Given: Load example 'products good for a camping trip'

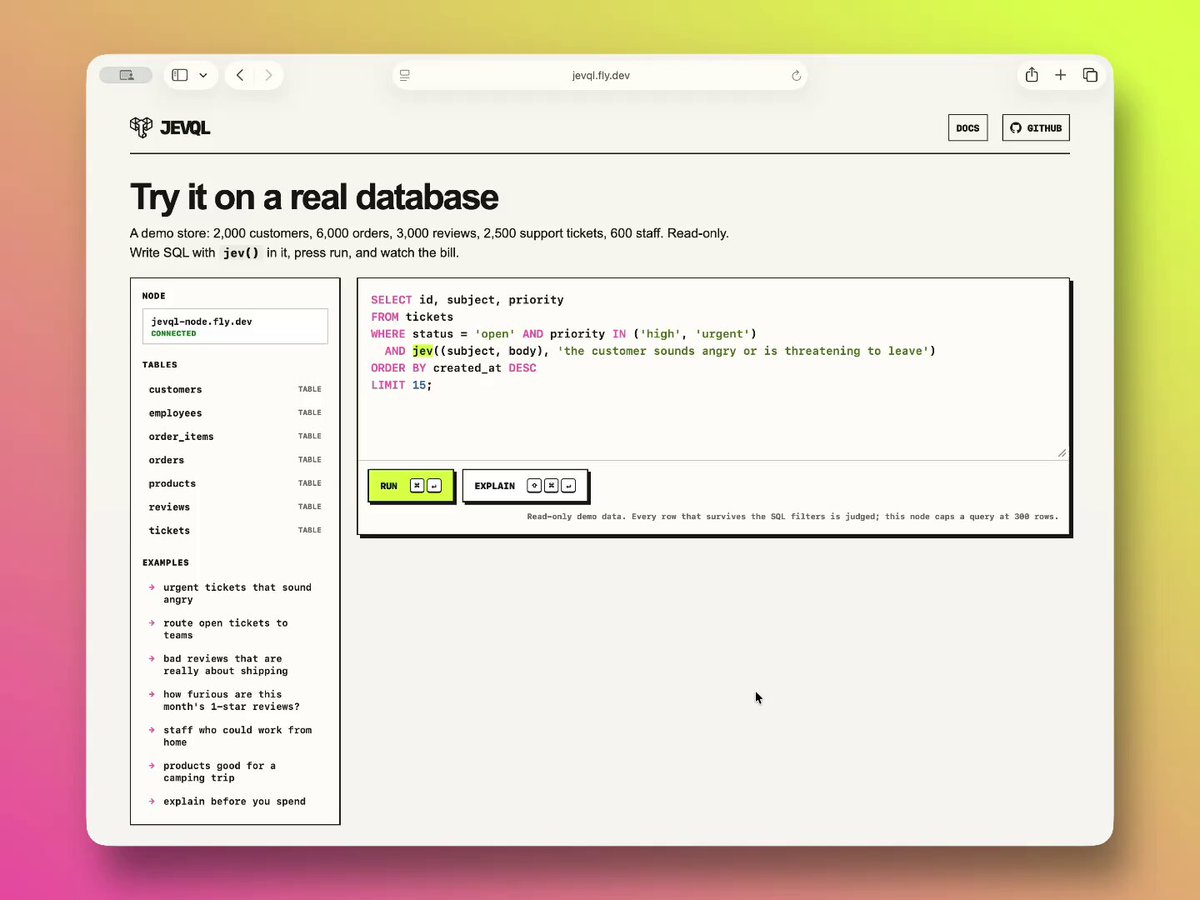Looking at the screenshot, I should (235, 772).
